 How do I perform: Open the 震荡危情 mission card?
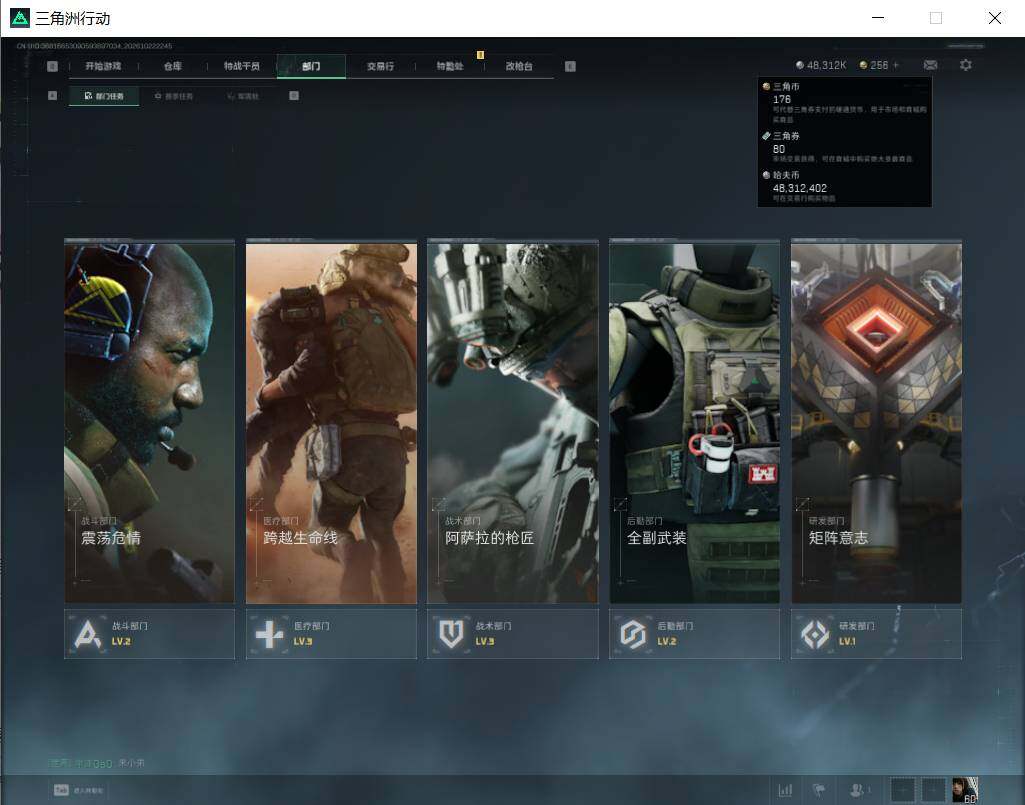coord(150,421)
